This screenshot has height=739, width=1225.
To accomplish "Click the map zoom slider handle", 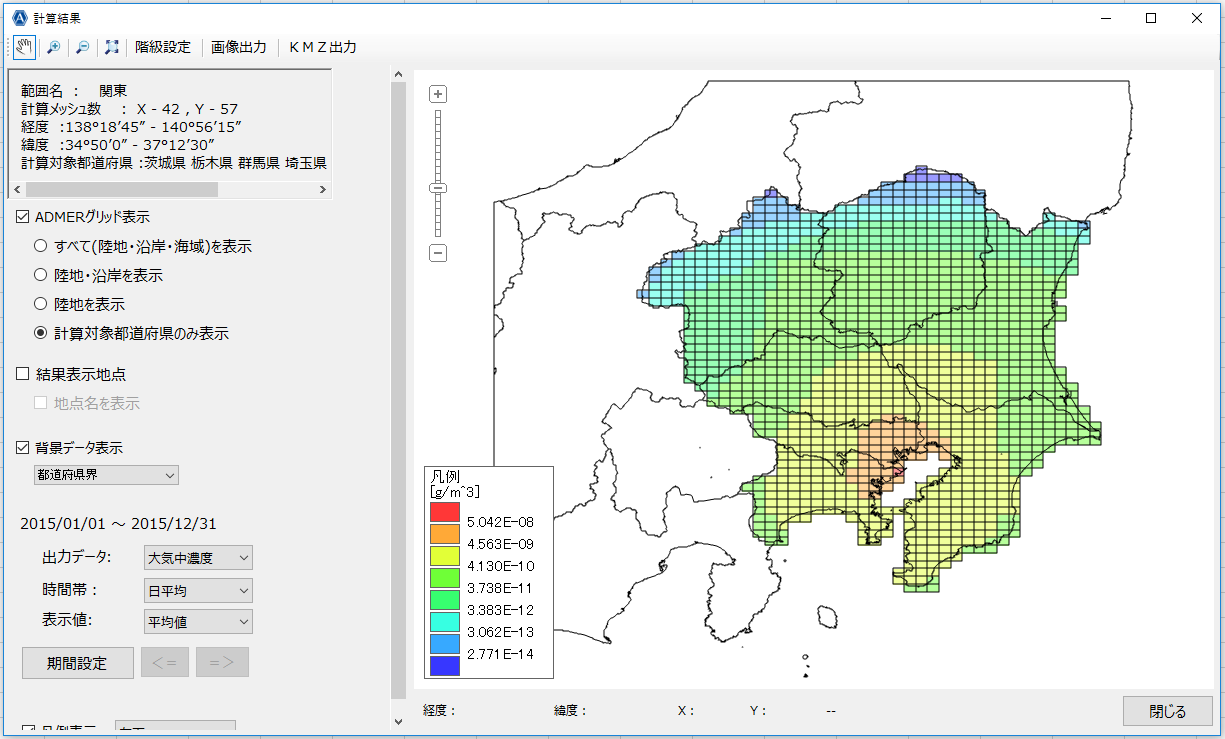I will (438, 188).
